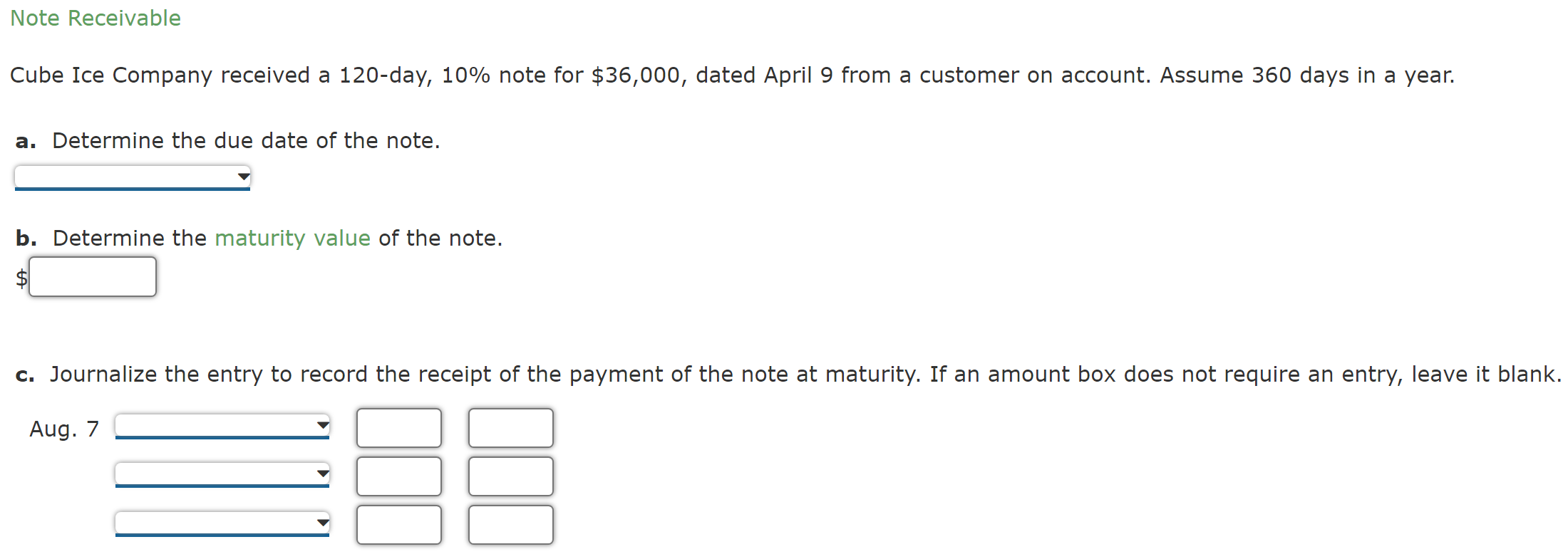Open the second account dropdown in the journal entry
This screenshot has height=559, width=1568.
[221, 474]
